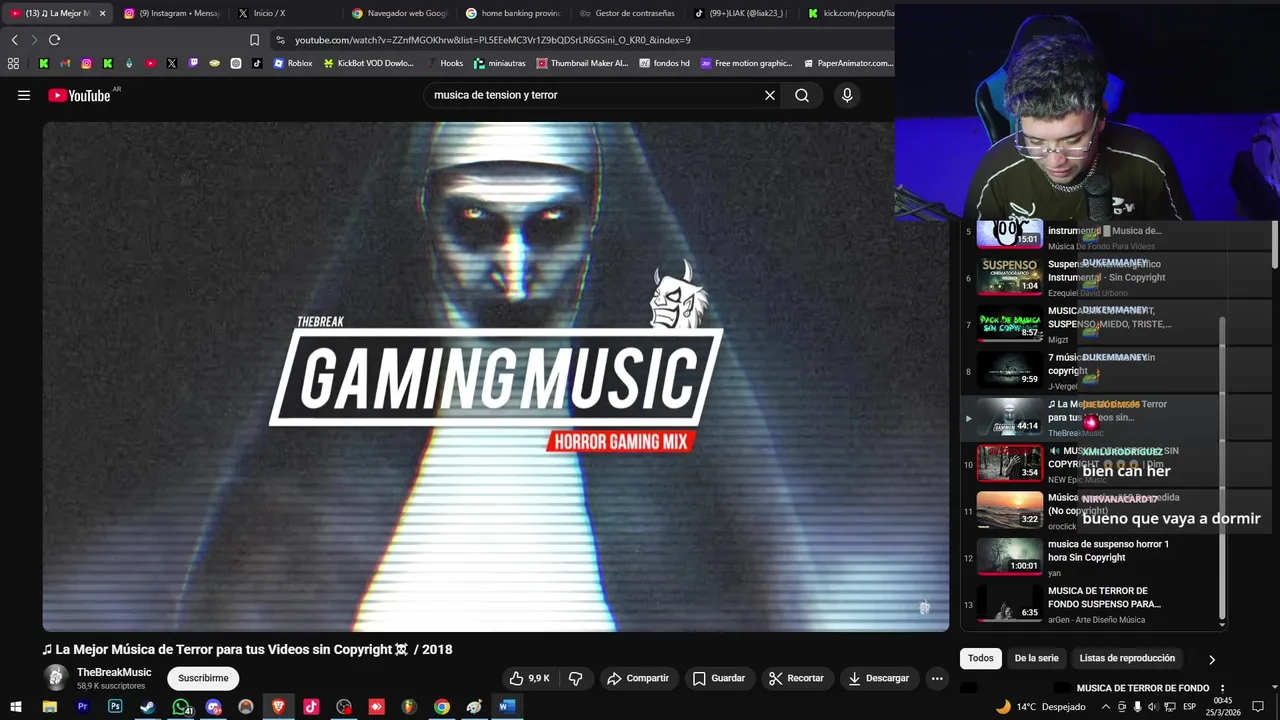Launch Photoshop from taskbar

click(115, 707)
